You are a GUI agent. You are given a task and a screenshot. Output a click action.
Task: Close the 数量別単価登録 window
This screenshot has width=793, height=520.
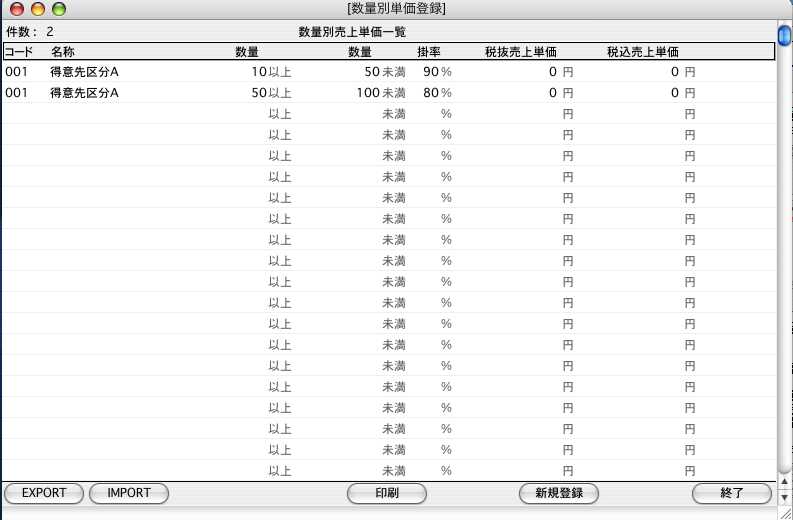pyautogui.click(x=17, y=9)
